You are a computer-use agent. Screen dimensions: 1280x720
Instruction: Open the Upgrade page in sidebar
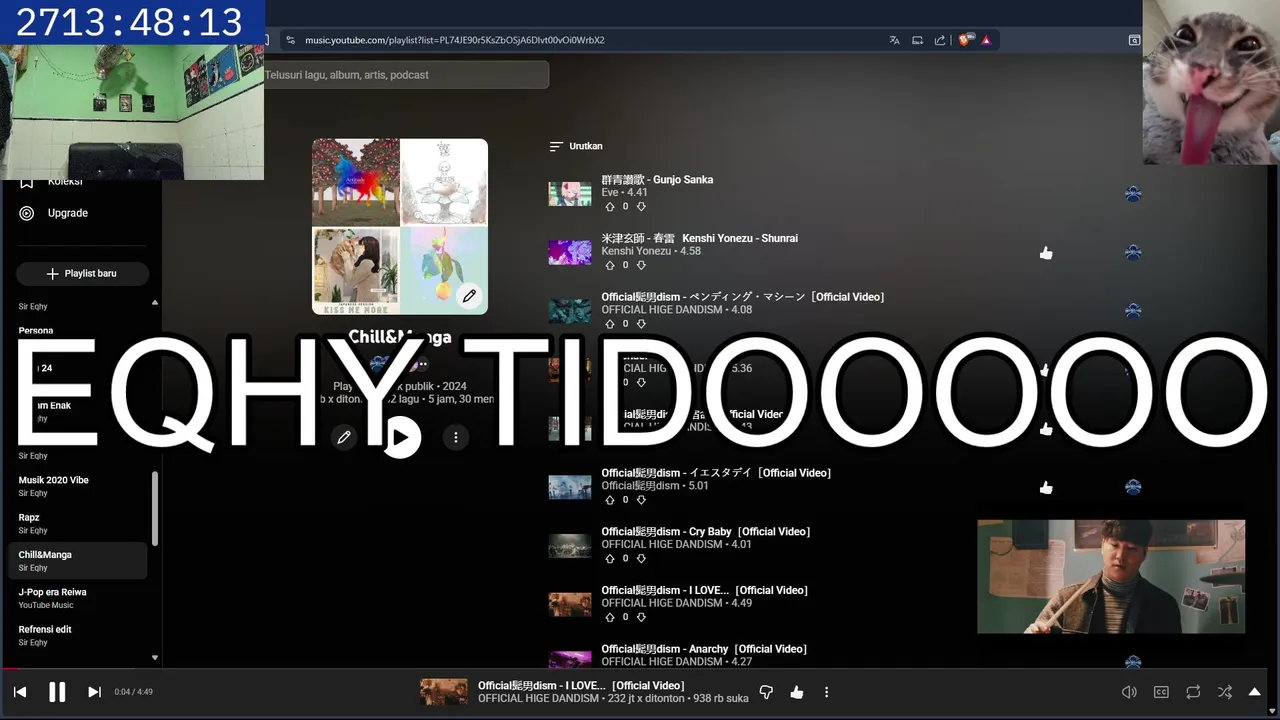(68, 213)
